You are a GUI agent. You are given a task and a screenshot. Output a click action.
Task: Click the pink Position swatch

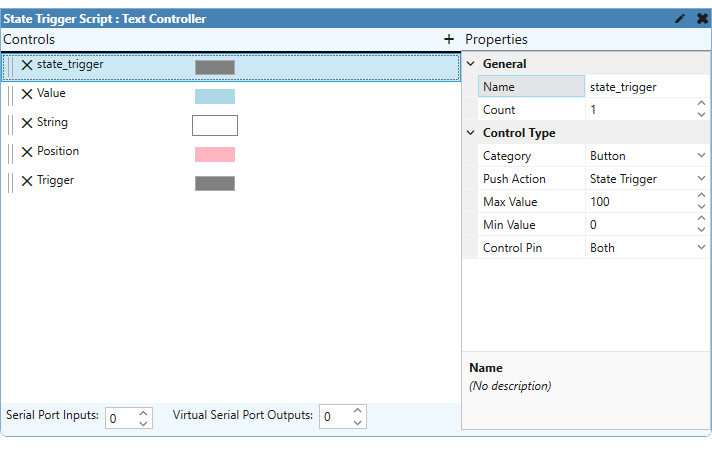[215, 154]
